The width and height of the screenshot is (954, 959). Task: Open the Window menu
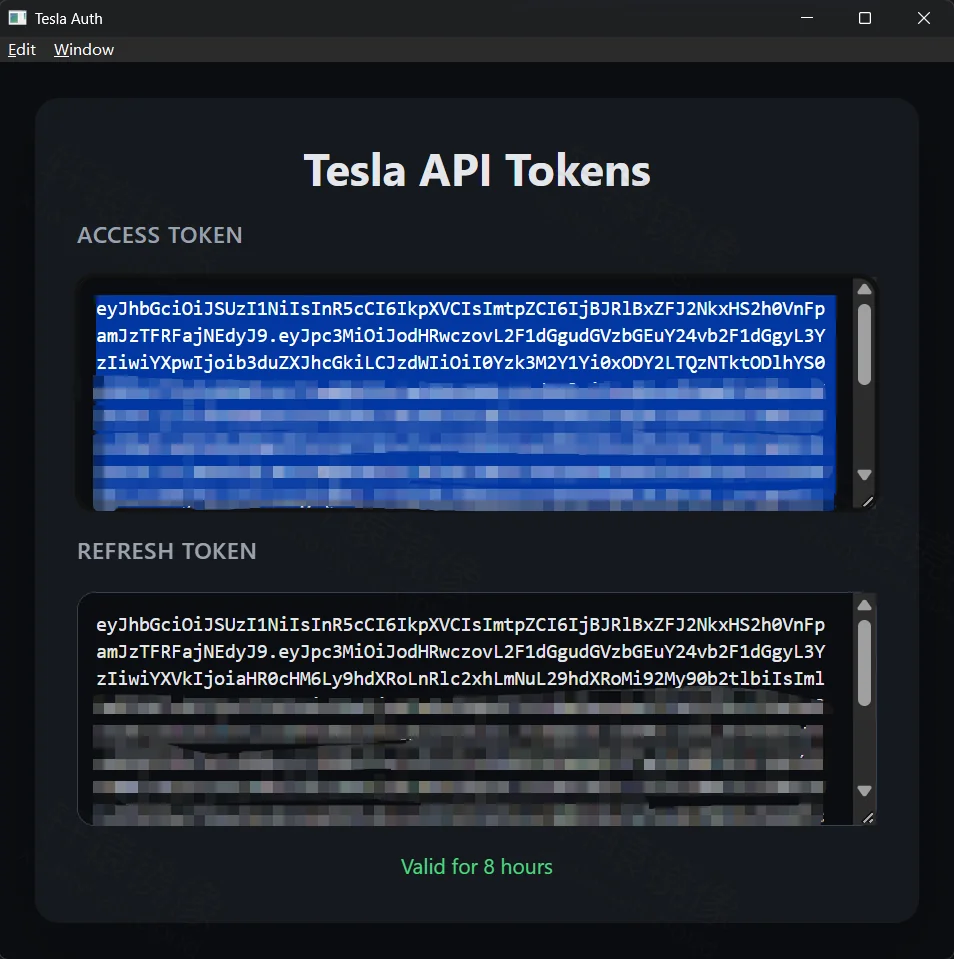pyautogui.click(x=84, y=50)
